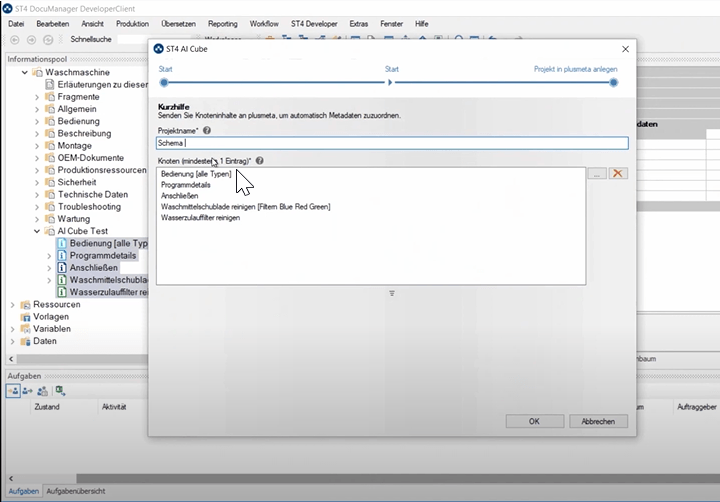Click the first Start wizard step marker
The height and width of the screenshot is (502, 720).
coord(164,83)
